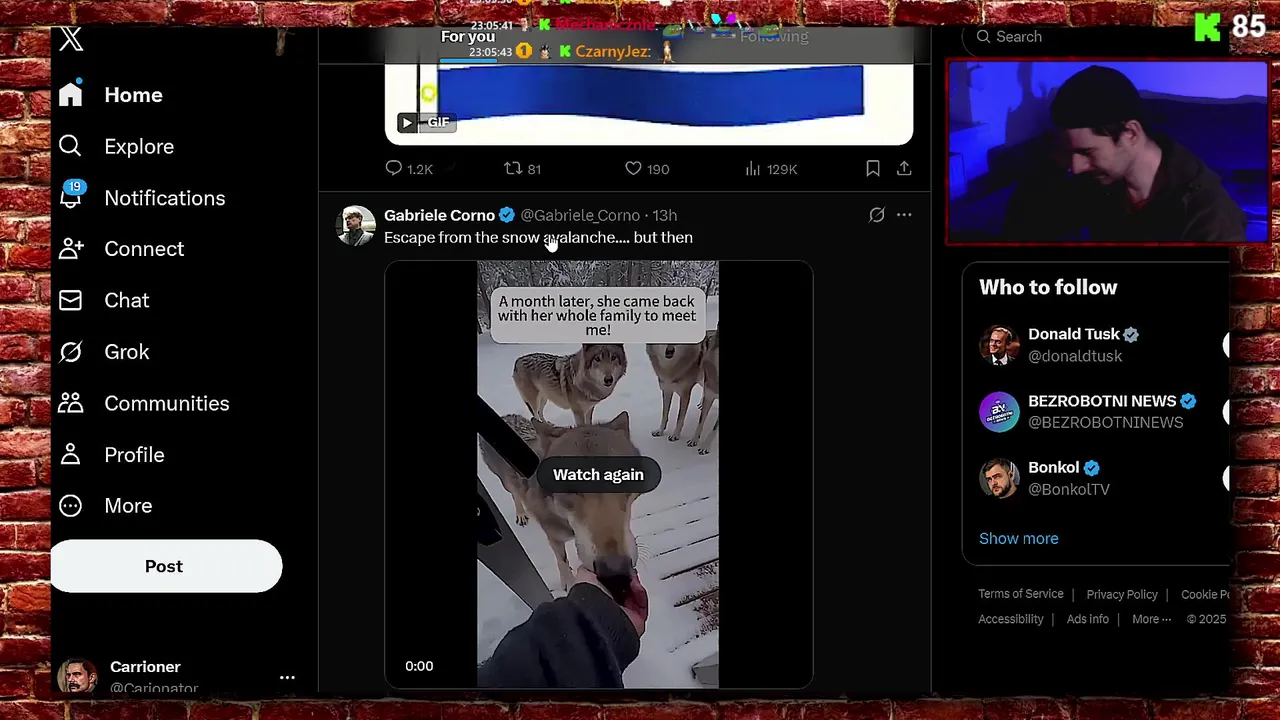Click the GIF play button
1280x720 pixels.
point(406,122)
